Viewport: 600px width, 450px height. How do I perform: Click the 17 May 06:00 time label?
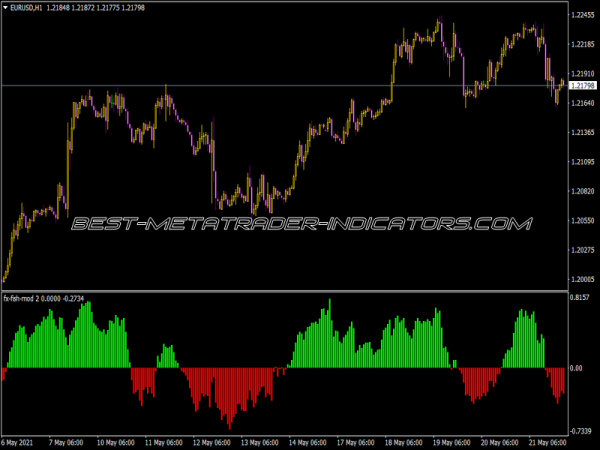coord(355,443)
